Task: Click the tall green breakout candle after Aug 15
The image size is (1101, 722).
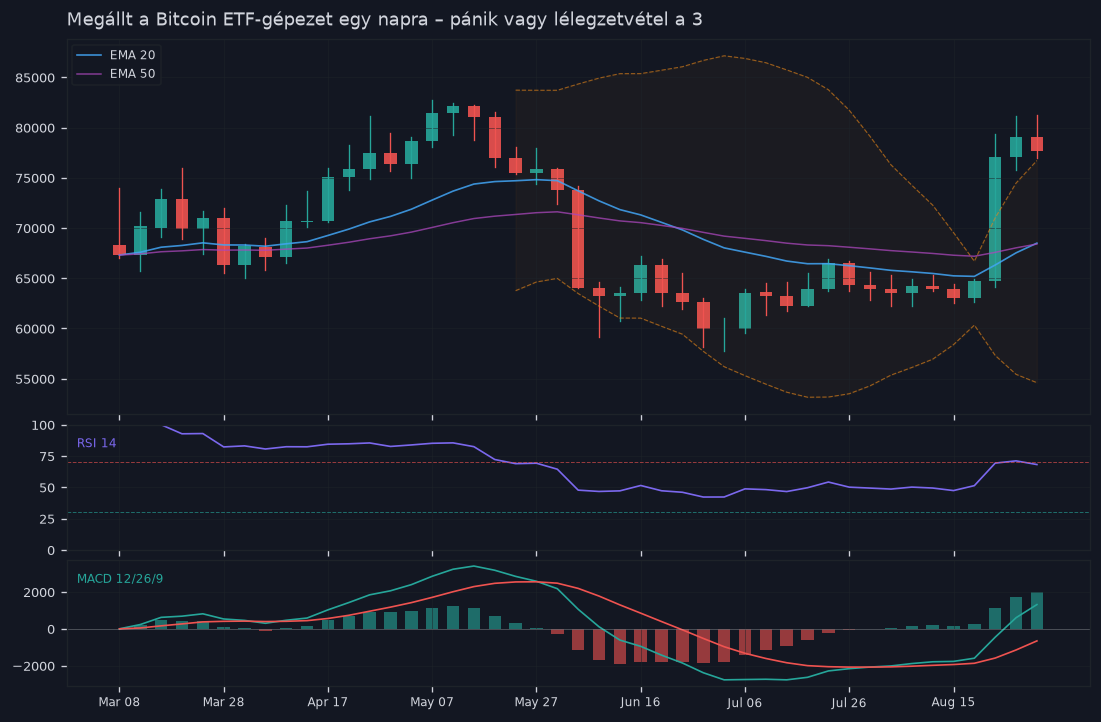Action: coord(995,219)
